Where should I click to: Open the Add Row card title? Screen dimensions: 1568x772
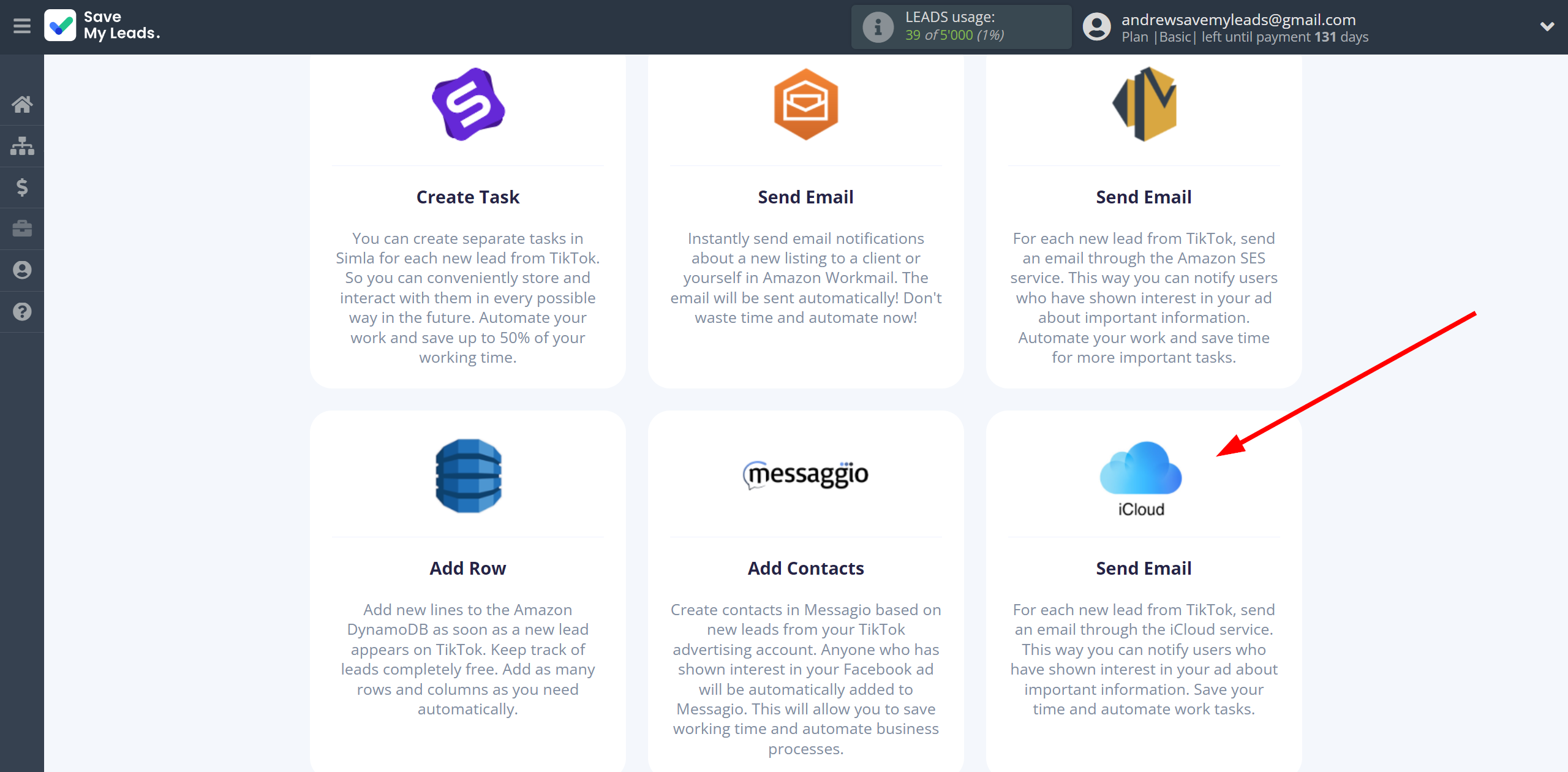[468, 569]
